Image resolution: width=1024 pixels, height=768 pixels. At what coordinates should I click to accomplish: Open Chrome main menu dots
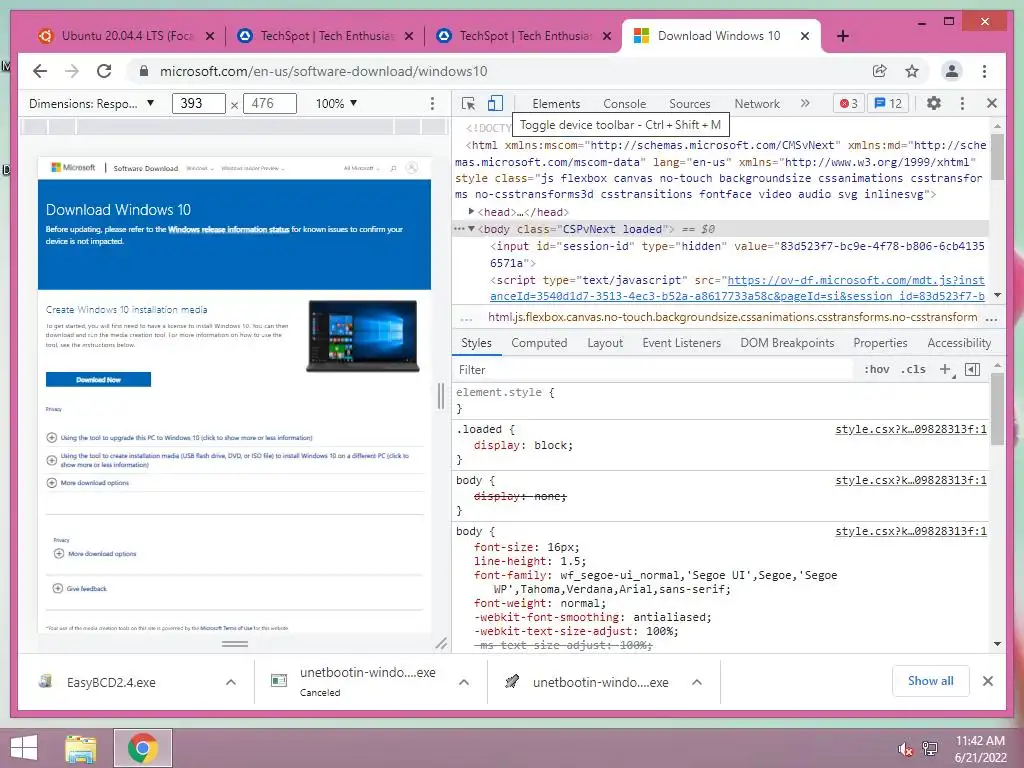click(x=985, y=71)
